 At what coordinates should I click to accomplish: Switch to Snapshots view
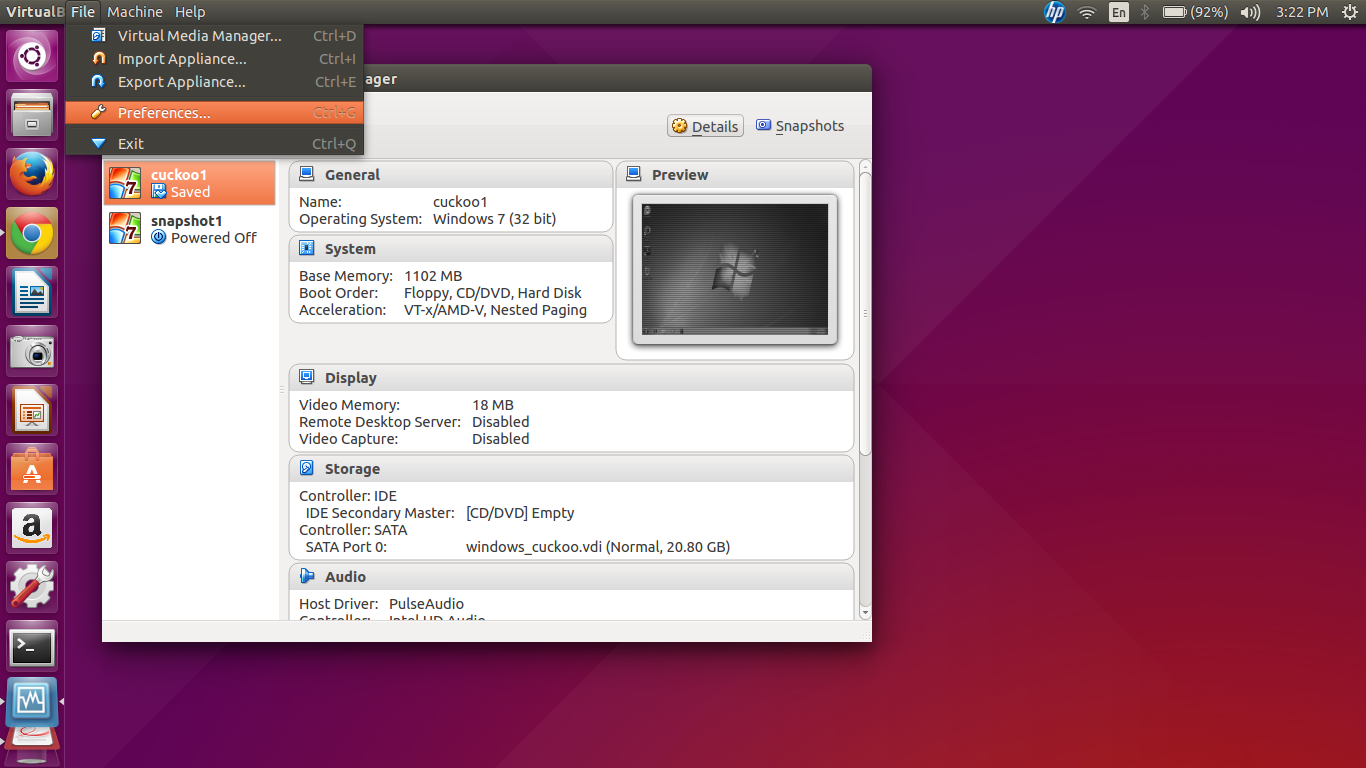[x=800, y=126]
